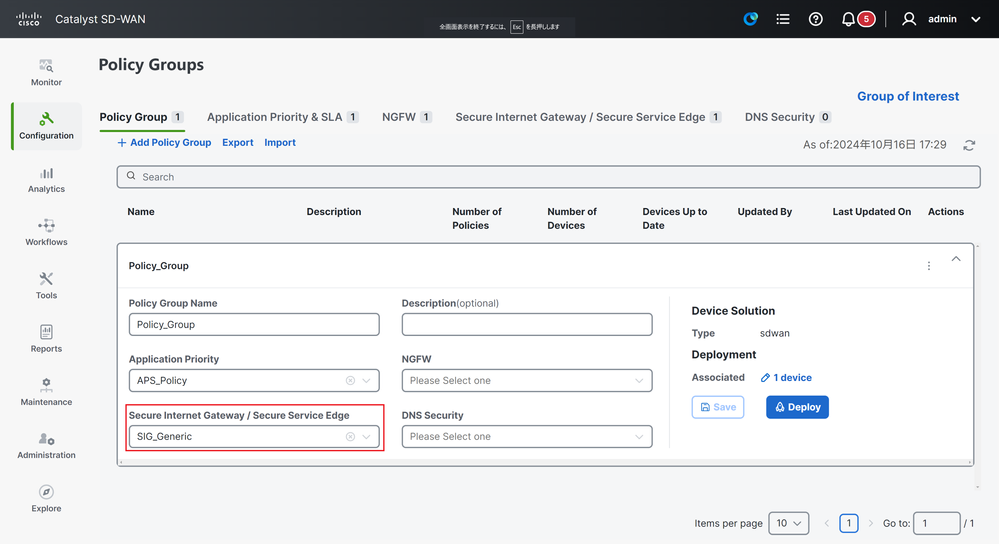Open the Configuration section in sidebar

coord(46,126)
